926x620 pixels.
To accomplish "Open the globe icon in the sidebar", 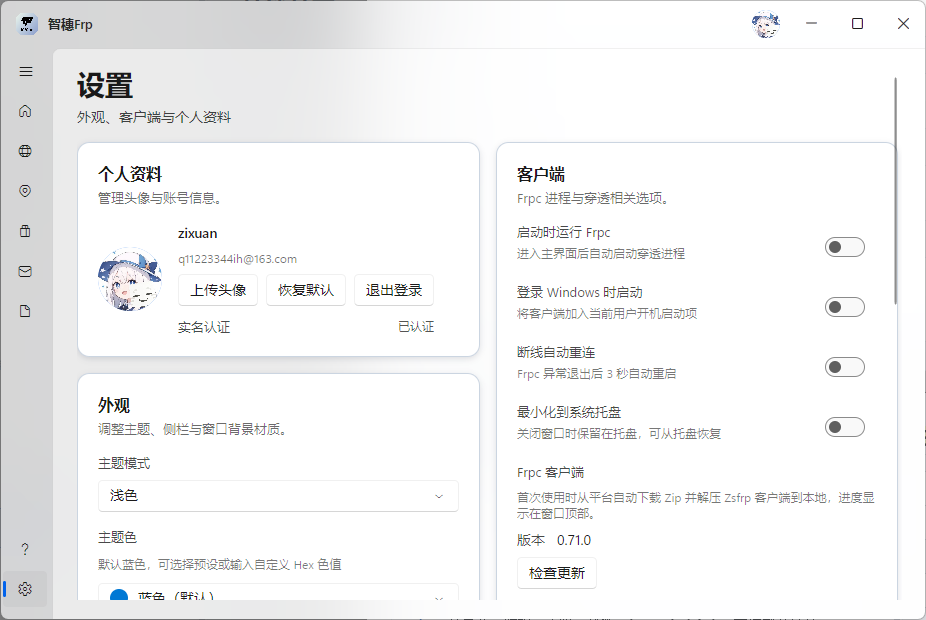I will click(x=25, y=151).
